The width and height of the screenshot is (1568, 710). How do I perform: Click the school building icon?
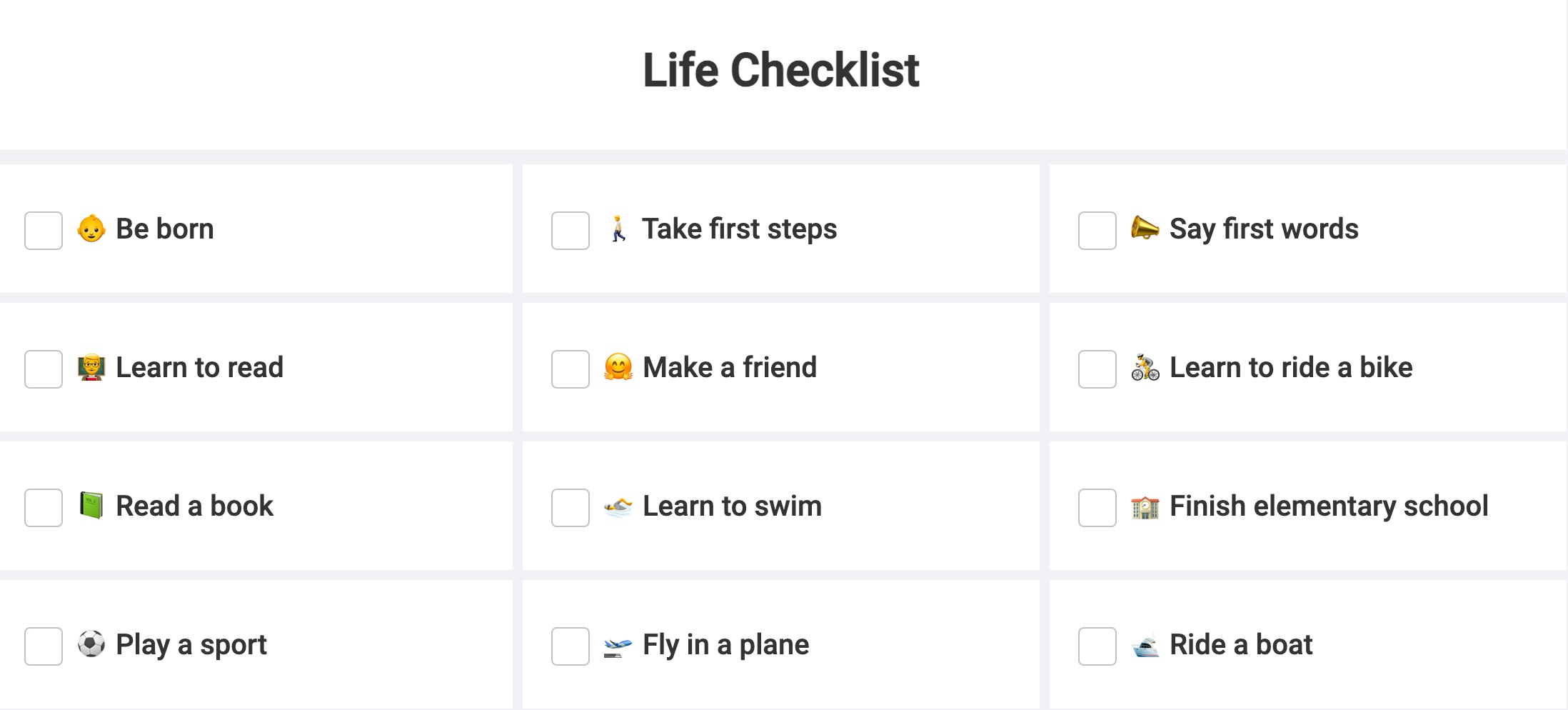[1145, 506]
